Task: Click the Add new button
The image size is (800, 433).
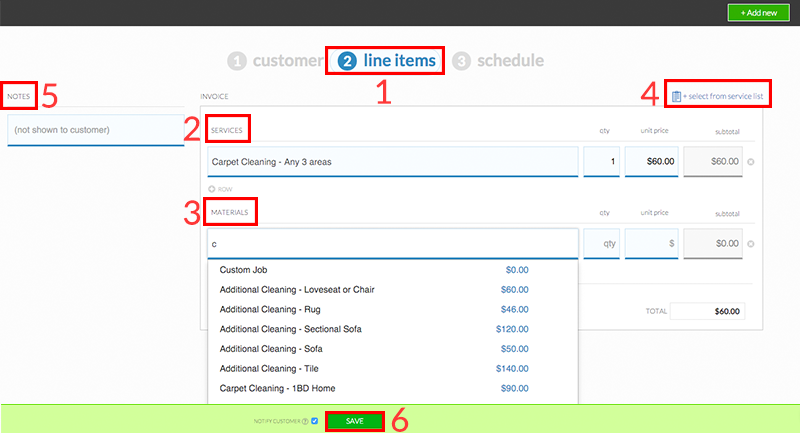Action: pos(759,13)
